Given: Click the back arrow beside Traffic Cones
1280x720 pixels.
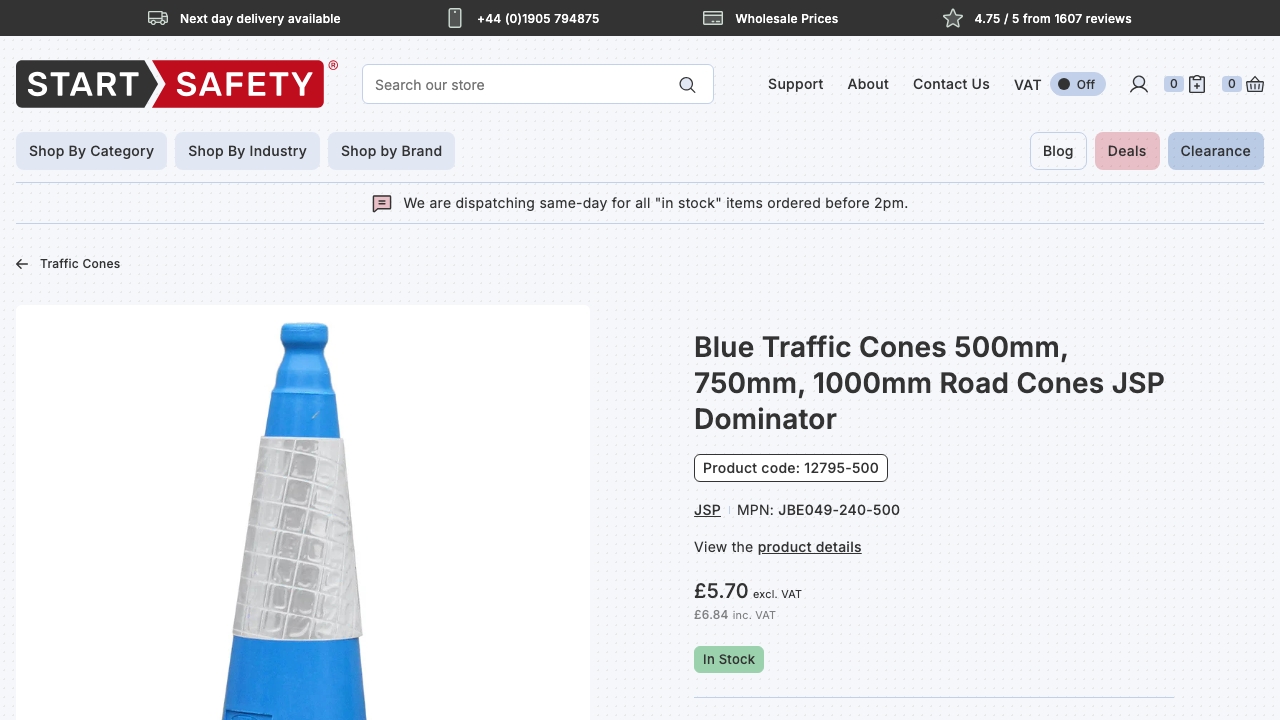Looking at the screenshot, I should (21, 263).
